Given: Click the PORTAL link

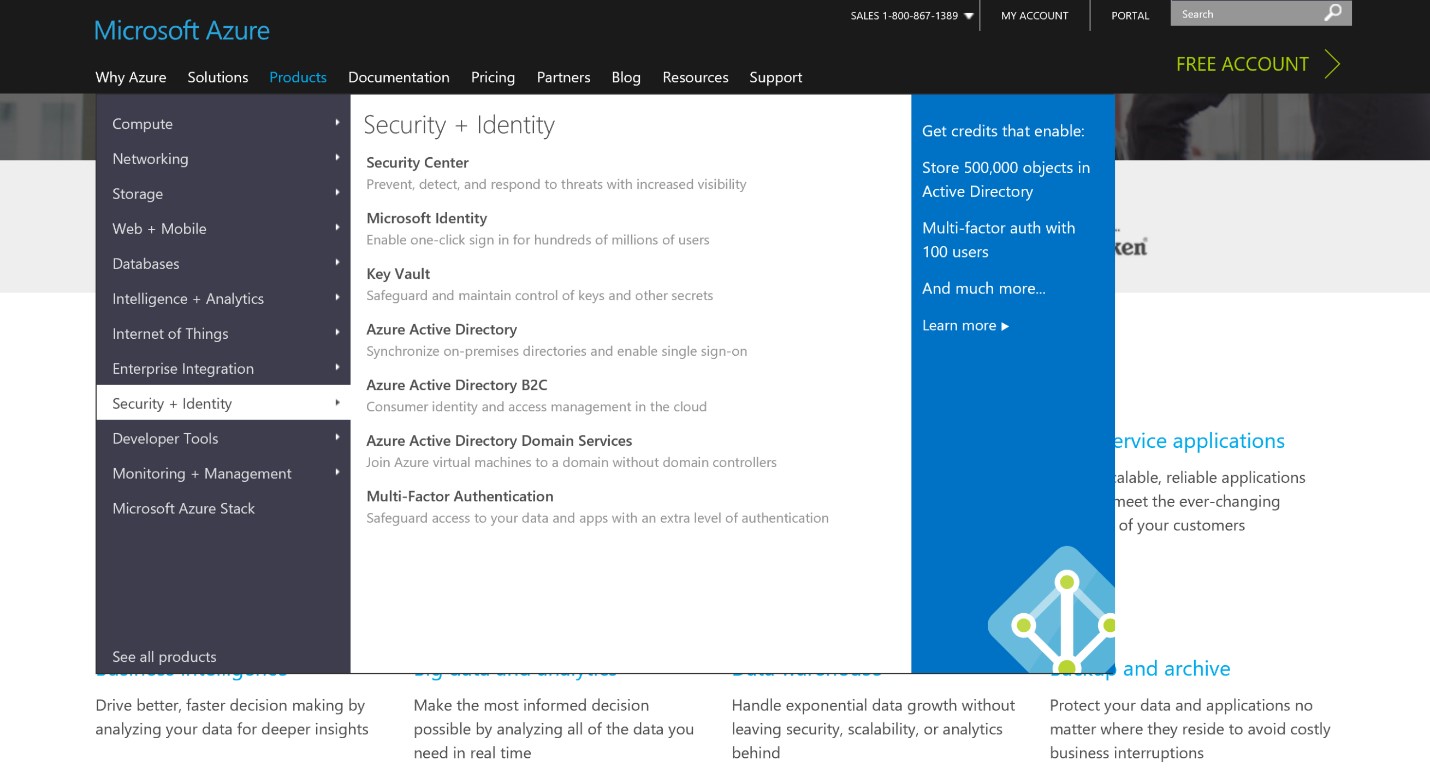Looking at the screenshot, I should tap(1129, 15).
